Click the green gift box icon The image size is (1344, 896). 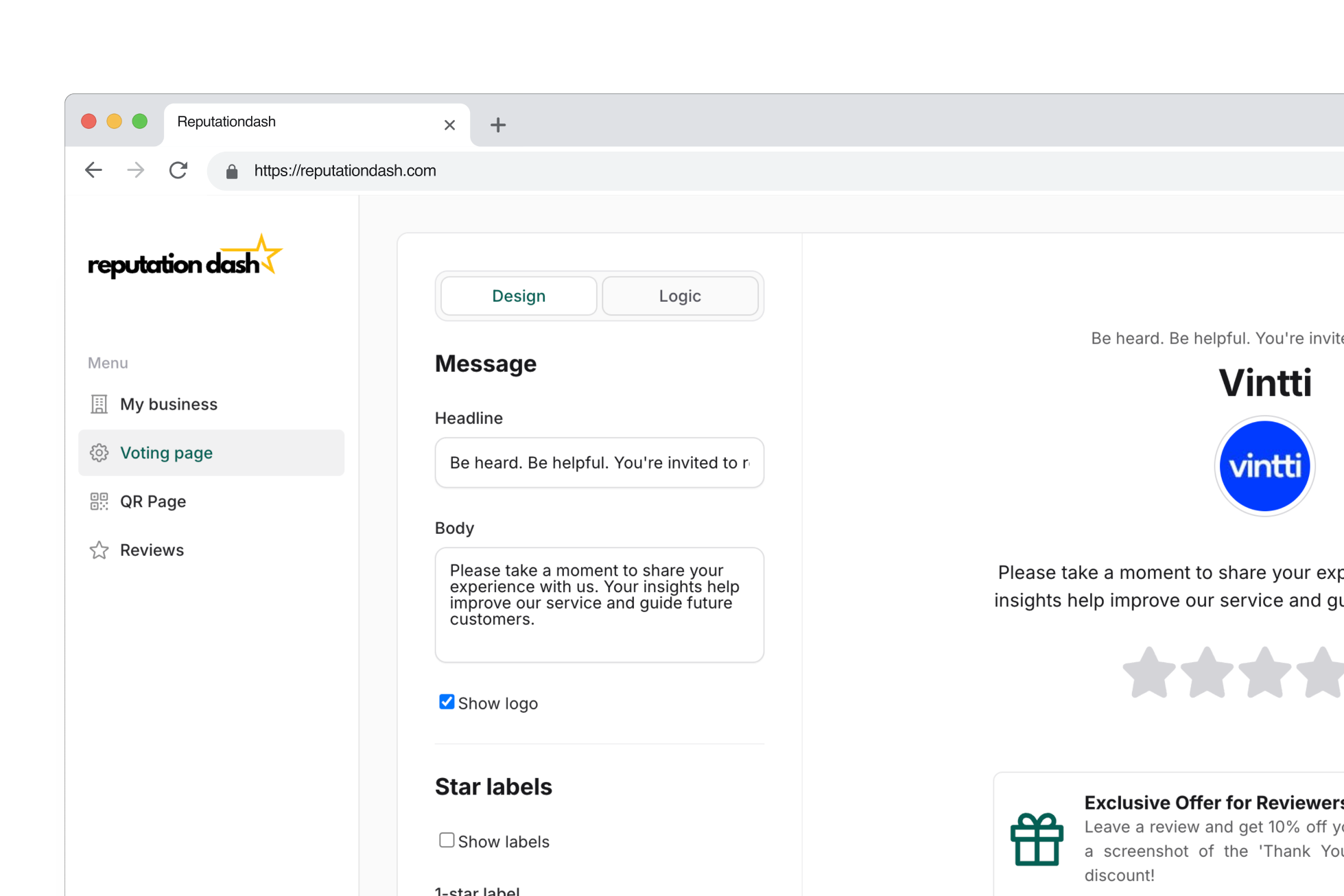pos(1037,839)
